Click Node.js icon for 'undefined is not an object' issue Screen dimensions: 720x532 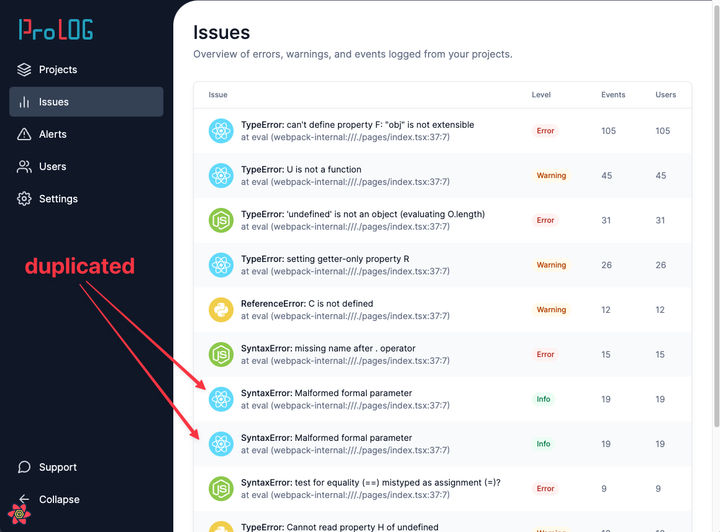(220, 220)
